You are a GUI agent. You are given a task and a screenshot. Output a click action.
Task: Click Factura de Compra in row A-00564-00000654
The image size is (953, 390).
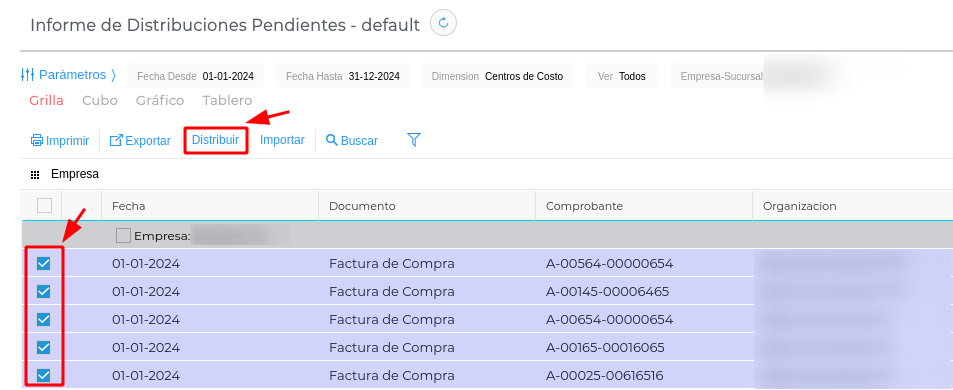[392, 264]
